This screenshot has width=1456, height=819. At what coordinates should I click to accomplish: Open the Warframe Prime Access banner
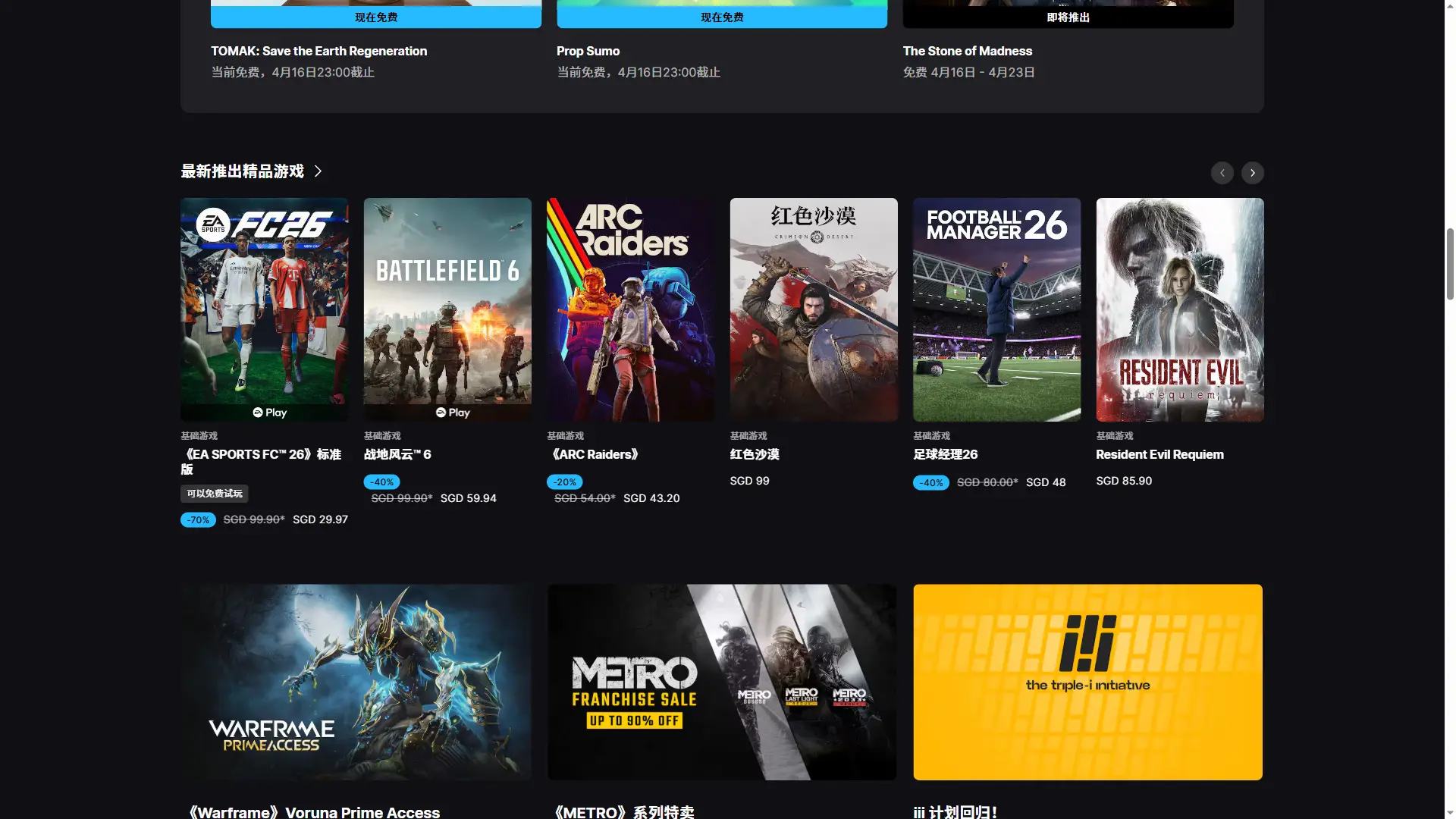point(356,682)
